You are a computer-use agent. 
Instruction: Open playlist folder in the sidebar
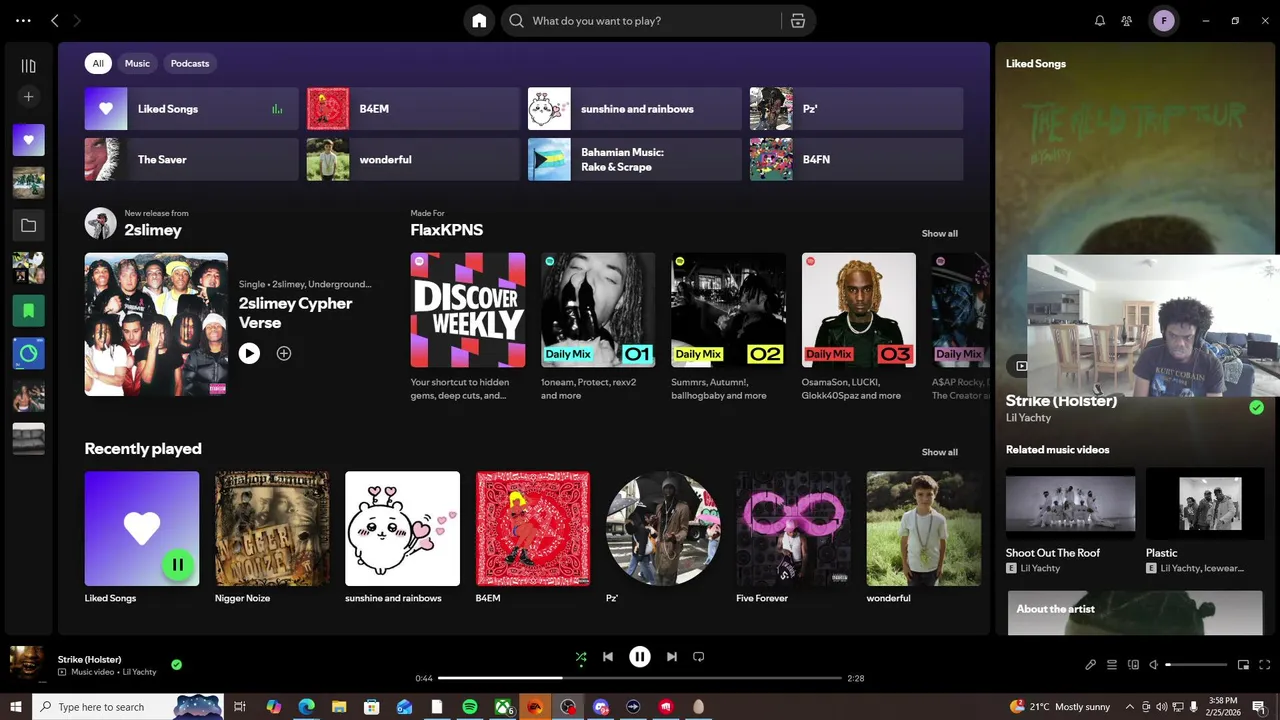pos(28,226)
